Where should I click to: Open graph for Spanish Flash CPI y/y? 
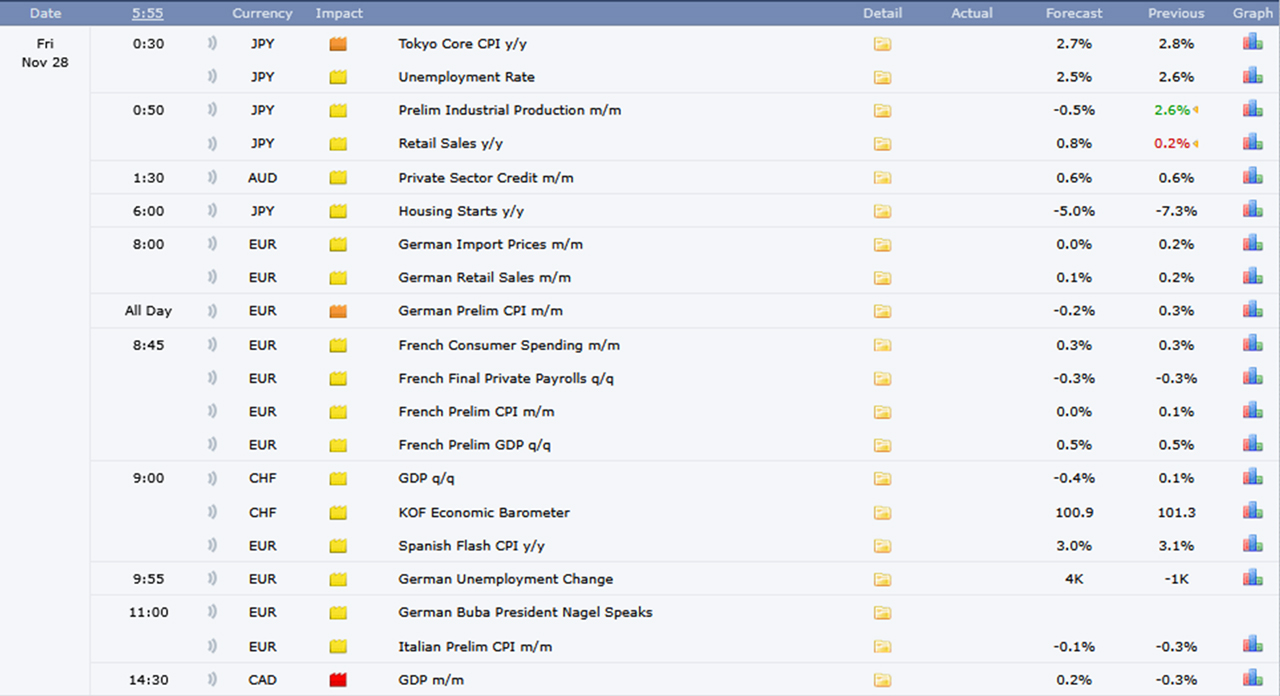tap(1252, 545)
